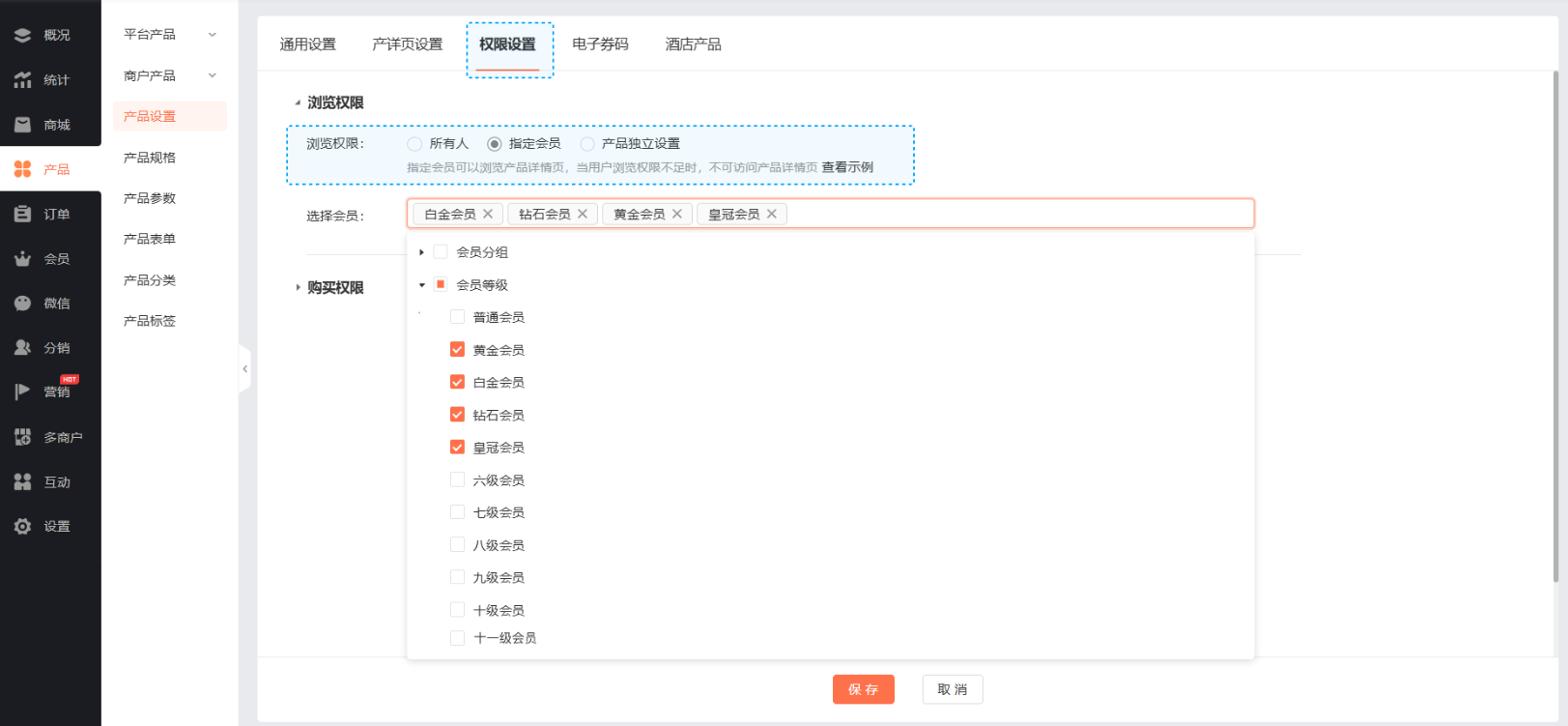The height and width of the screenshot is (726, 1568).
Task: Expand the 购买权限 section triangle
Action: point(298,287)
